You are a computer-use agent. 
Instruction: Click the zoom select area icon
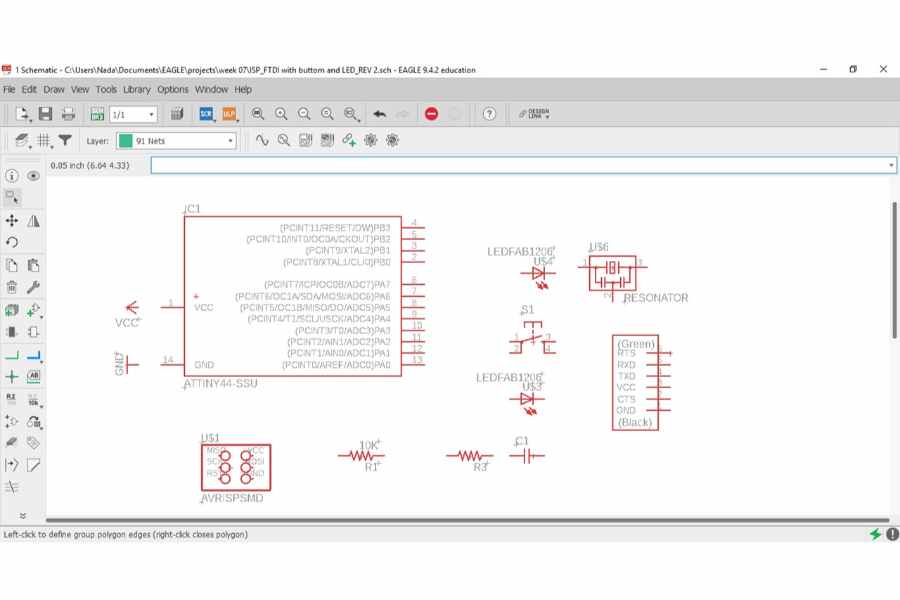point(351,114)
